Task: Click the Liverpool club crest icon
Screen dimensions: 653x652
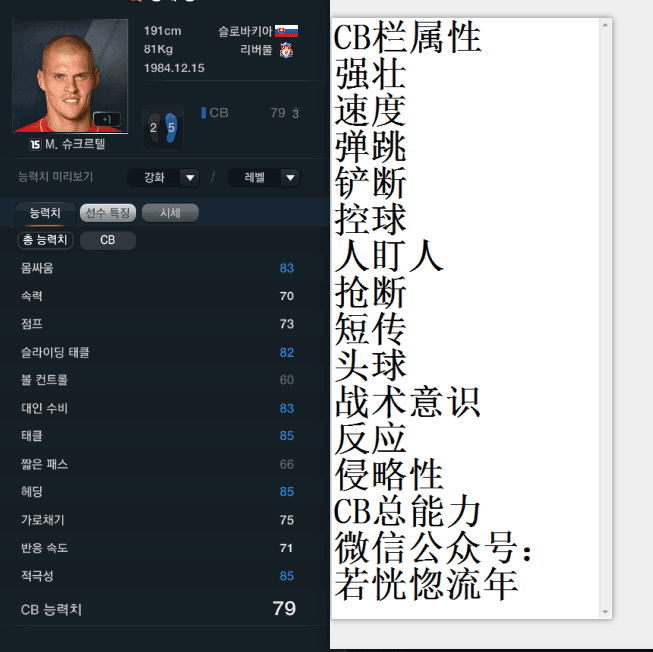Action: pos(286,51)
